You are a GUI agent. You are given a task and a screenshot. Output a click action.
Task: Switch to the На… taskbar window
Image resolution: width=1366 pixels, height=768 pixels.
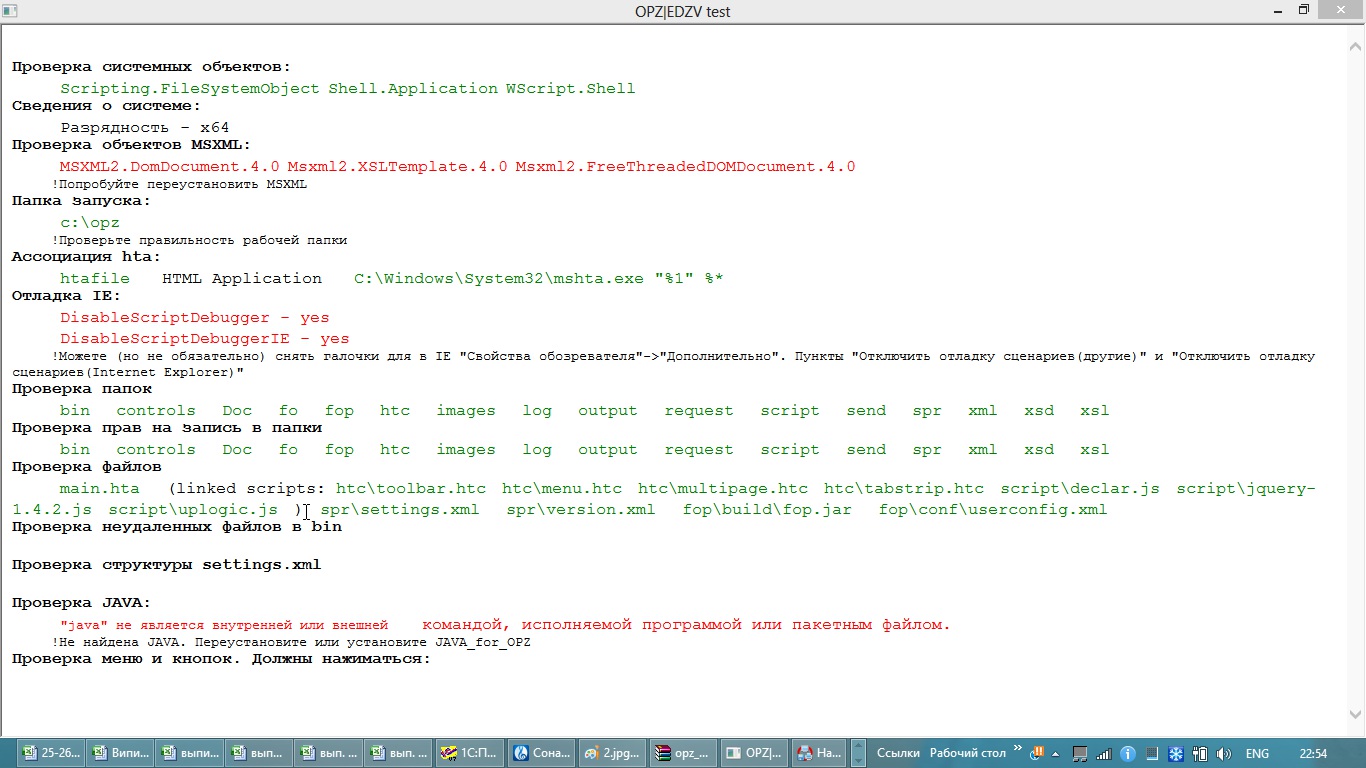(821, 753)
